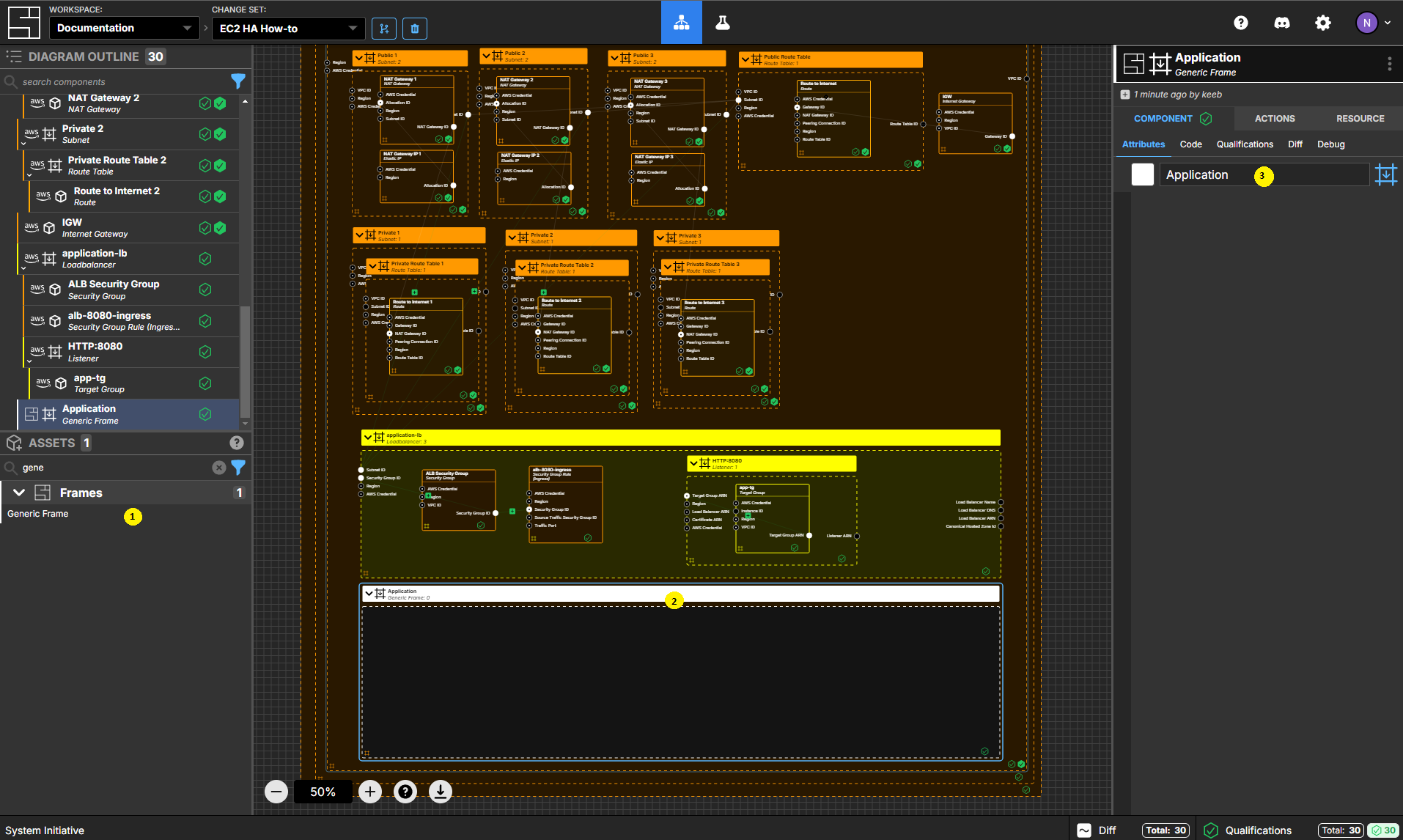Viewport: 1403px width, 840px height.
Task: Select Route to Internet 2 in outline
Action: (134, 196)
